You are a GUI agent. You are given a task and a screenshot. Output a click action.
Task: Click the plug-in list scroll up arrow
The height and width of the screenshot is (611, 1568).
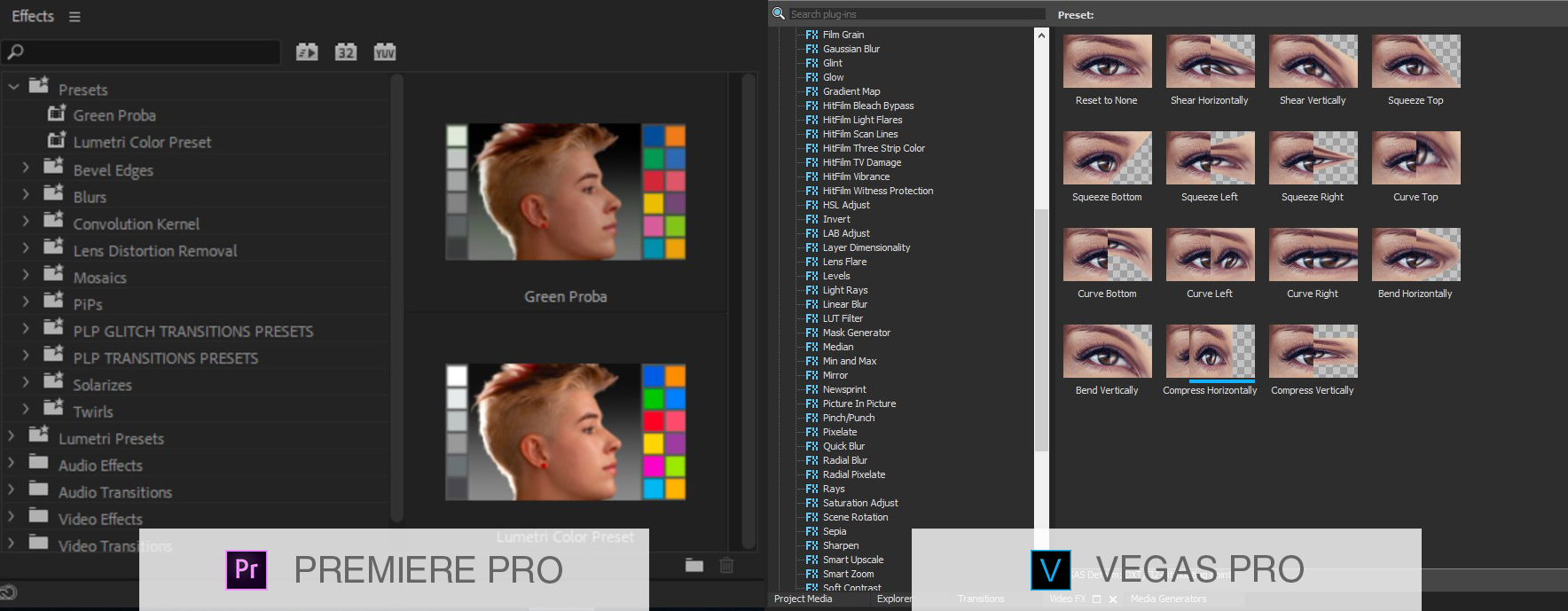pyautogui.click(x=1041, y=35)
